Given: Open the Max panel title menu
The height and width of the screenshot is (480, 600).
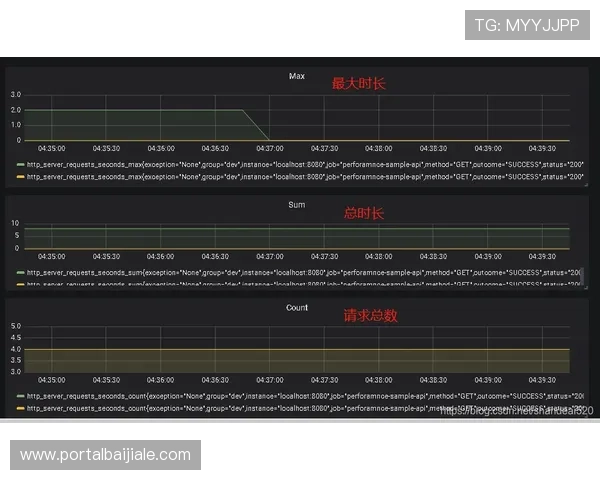Looking at the screenshot, I should (297, 76).
